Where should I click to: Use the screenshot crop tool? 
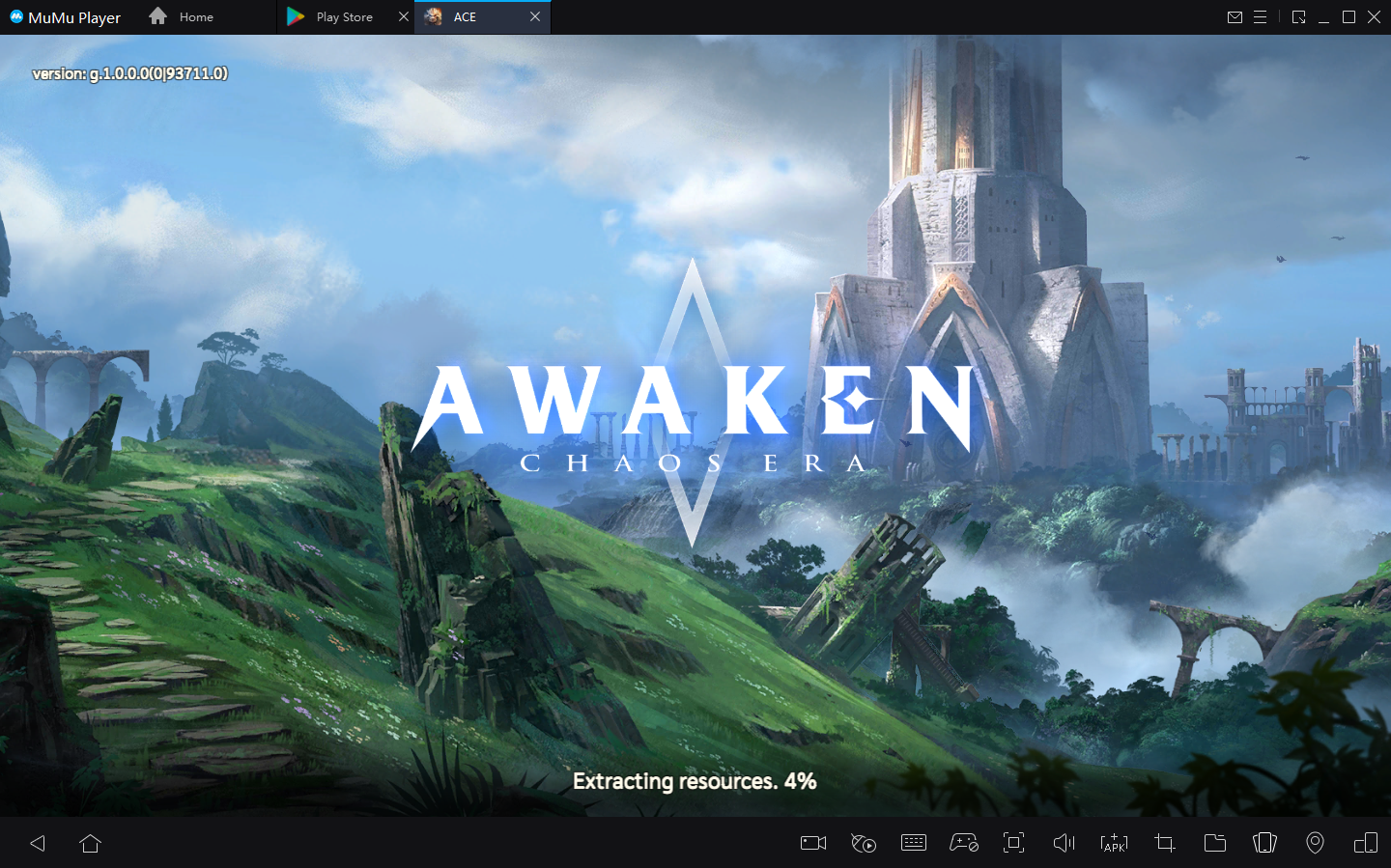(1164, 843)
